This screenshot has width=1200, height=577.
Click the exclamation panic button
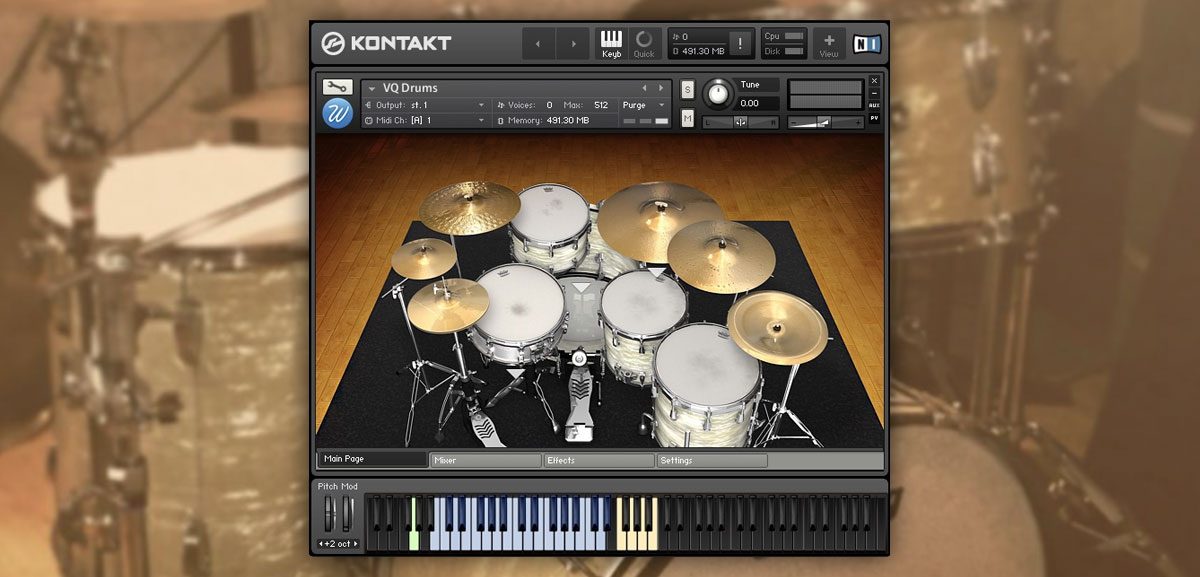740,44
